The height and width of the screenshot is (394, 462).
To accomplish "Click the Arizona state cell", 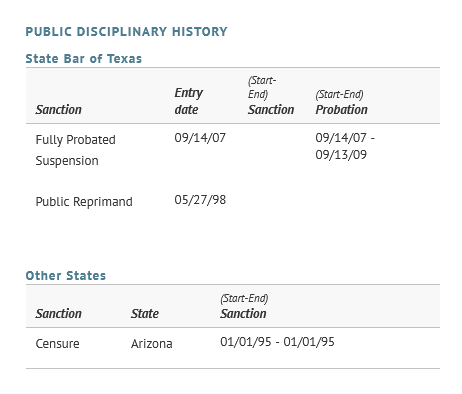I will [x=152, y=344].
